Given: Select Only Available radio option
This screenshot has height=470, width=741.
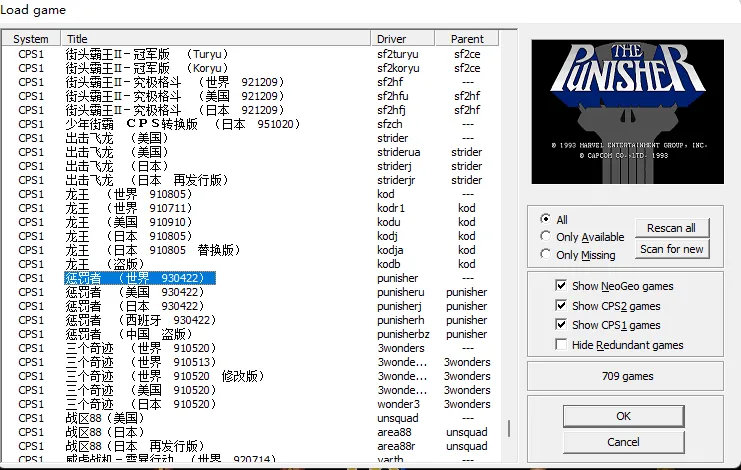Looking at the screenshot, I should pos(546,236).
